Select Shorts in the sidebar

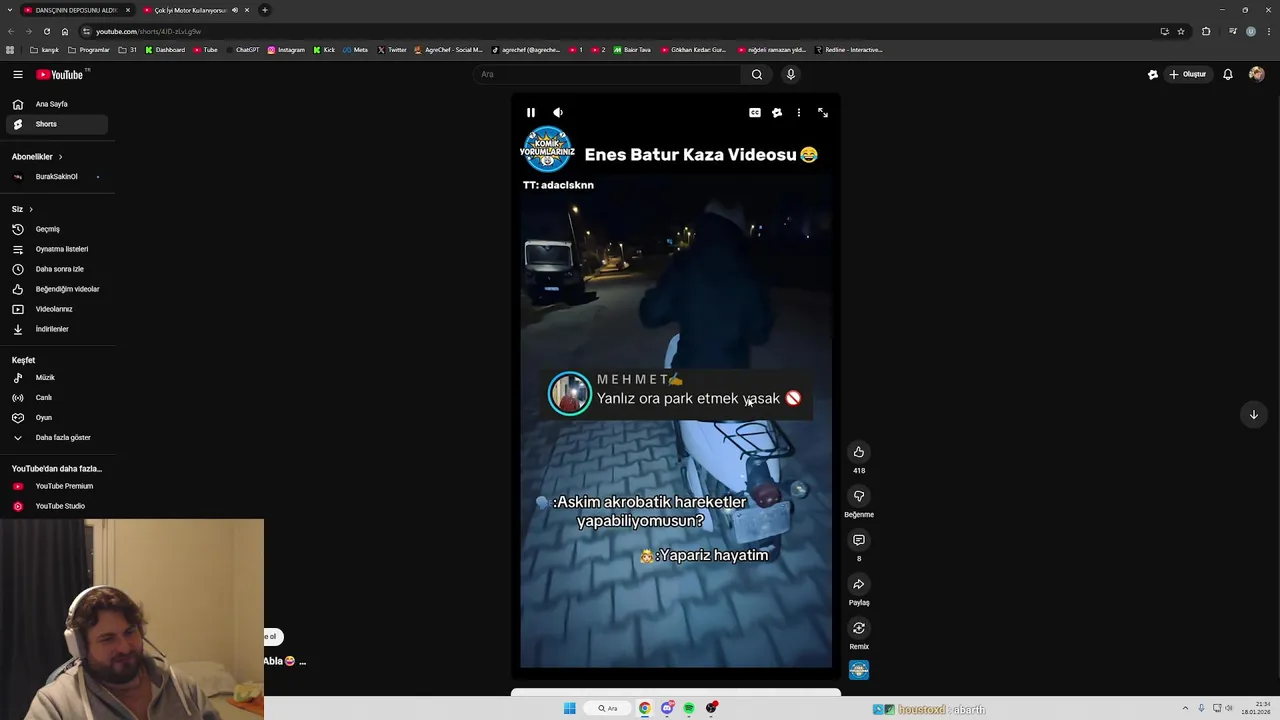tap(57, 124)
